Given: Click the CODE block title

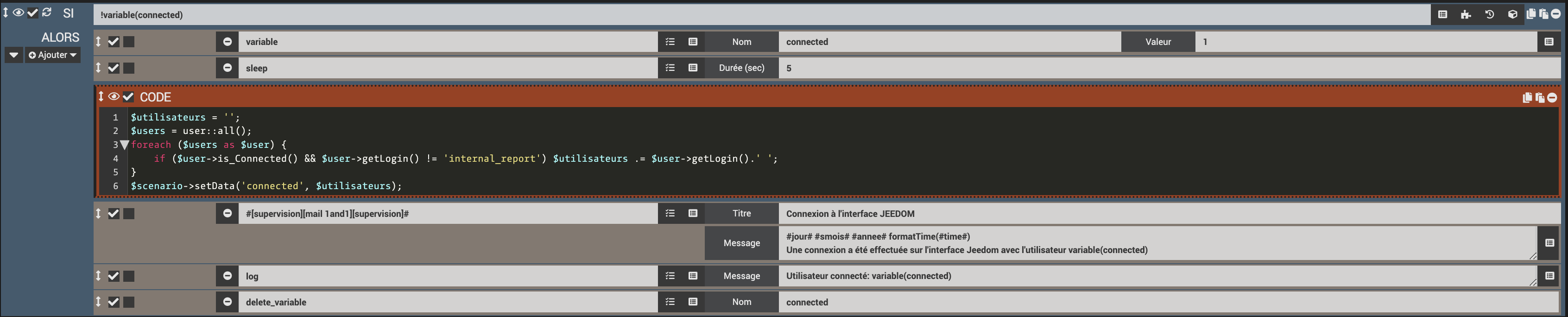Looking at the screenshot, I should pyautogui.click(x=155, y=97).
